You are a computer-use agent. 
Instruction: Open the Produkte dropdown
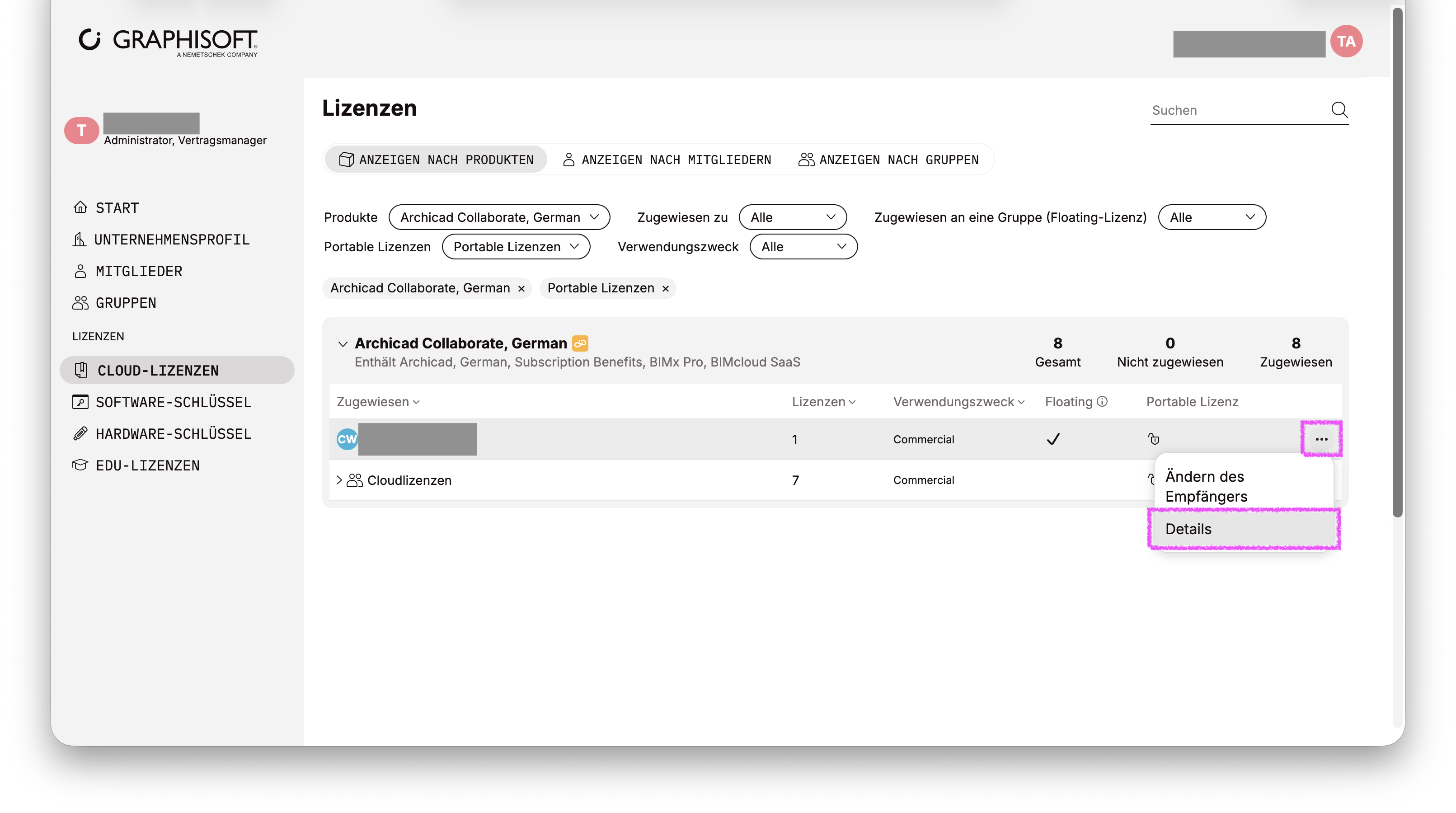499,217
